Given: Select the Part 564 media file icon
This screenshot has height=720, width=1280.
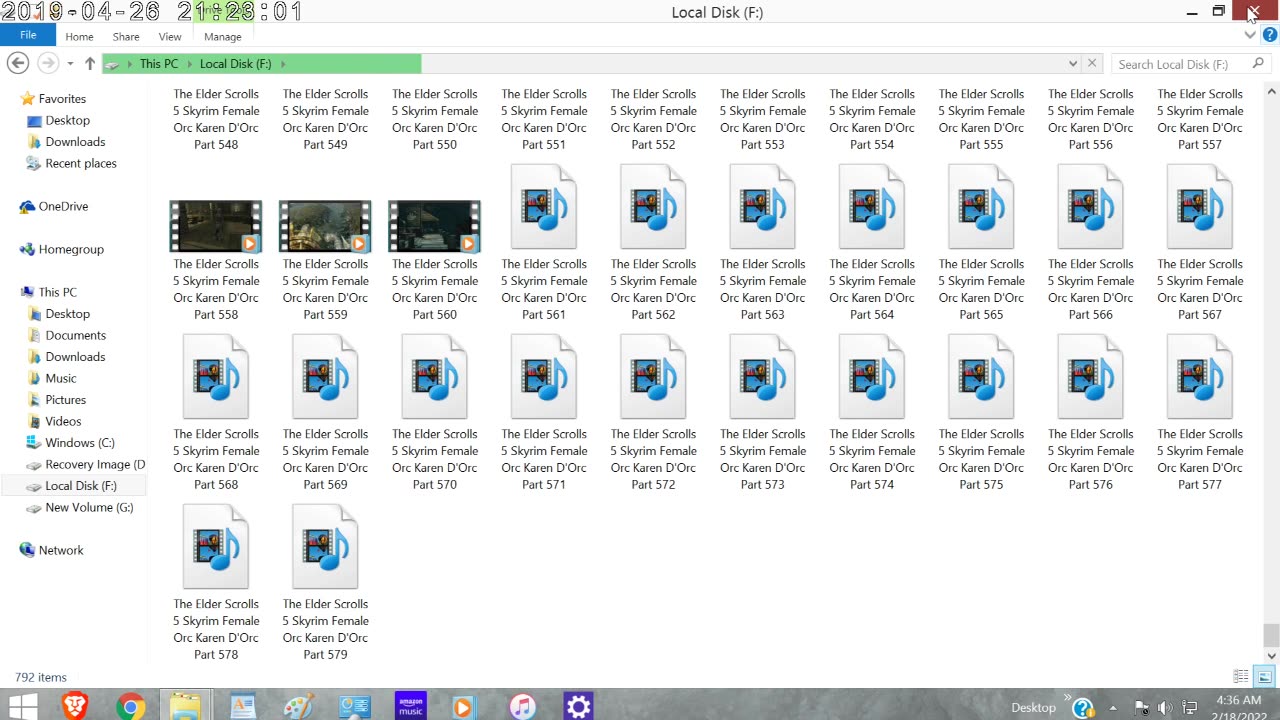Looking at the screenshot, I should (872, 207).
